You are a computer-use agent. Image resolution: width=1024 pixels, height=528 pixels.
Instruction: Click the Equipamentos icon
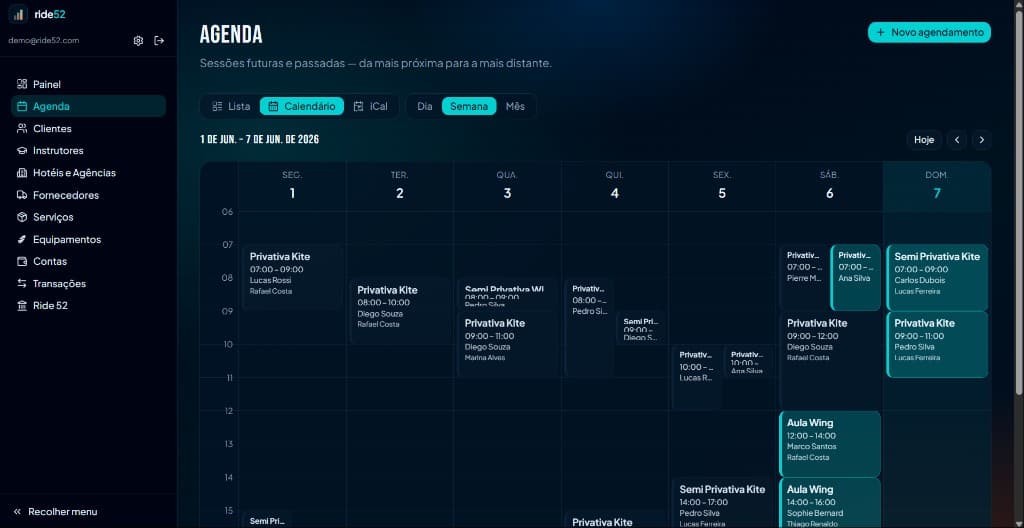tap(22, 239)
